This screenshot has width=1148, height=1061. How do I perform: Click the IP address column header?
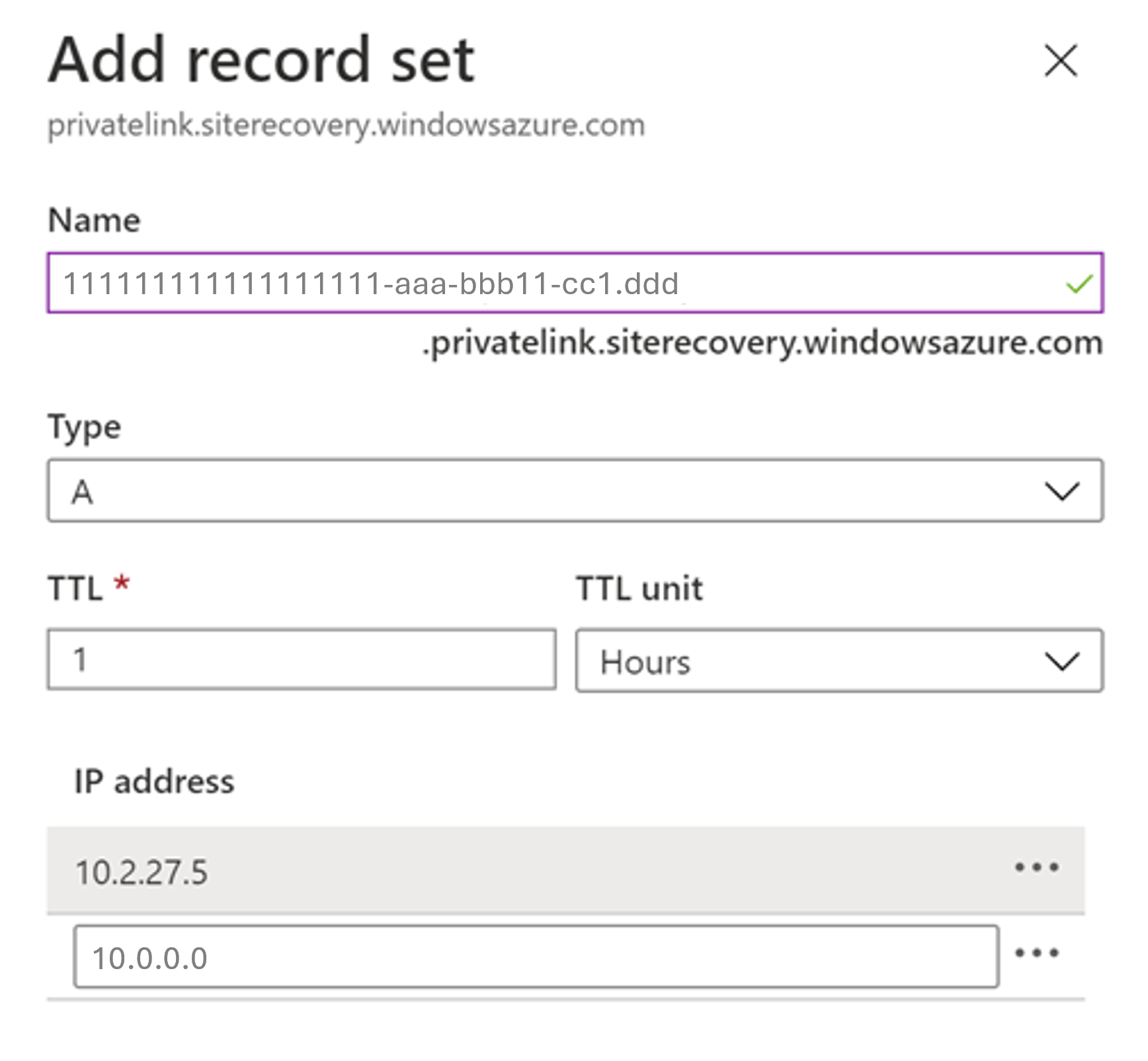click(x=154, y=781)
